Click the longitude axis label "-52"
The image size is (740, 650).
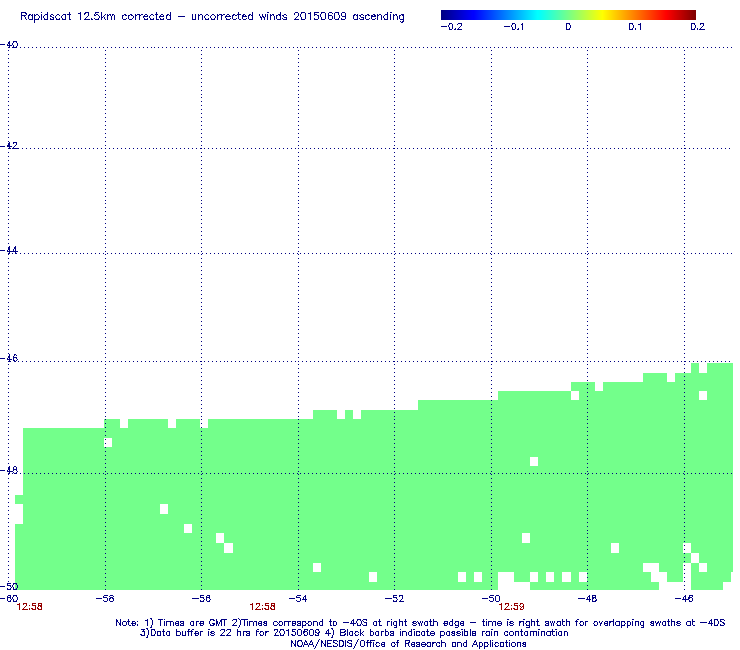[395, 599]
